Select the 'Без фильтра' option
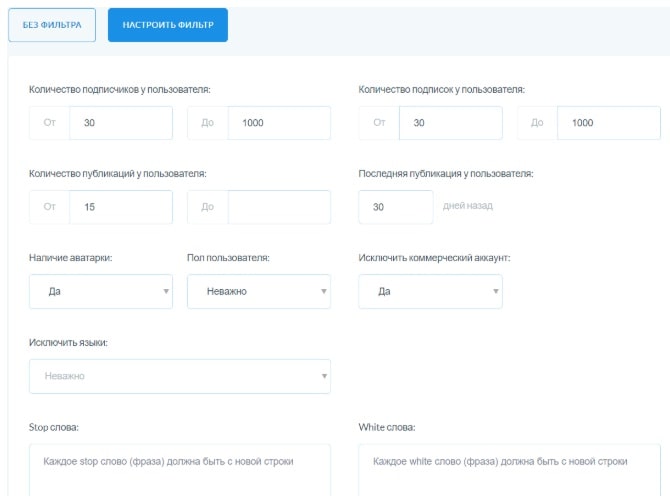670x502 pixels. tap(52, 25)
